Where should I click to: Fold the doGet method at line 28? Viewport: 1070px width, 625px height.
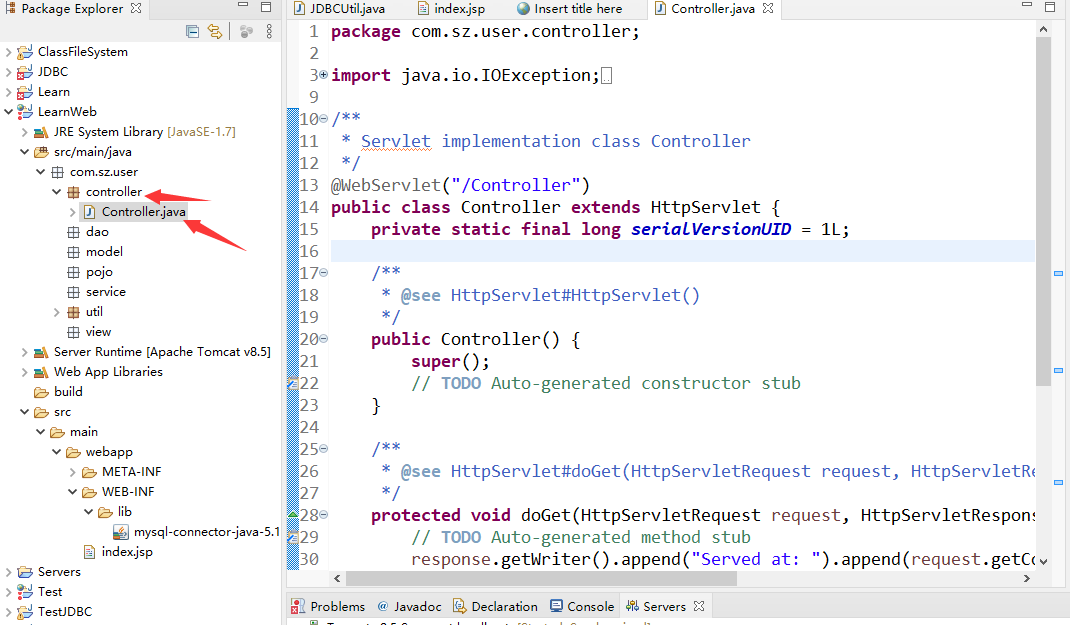323,514
